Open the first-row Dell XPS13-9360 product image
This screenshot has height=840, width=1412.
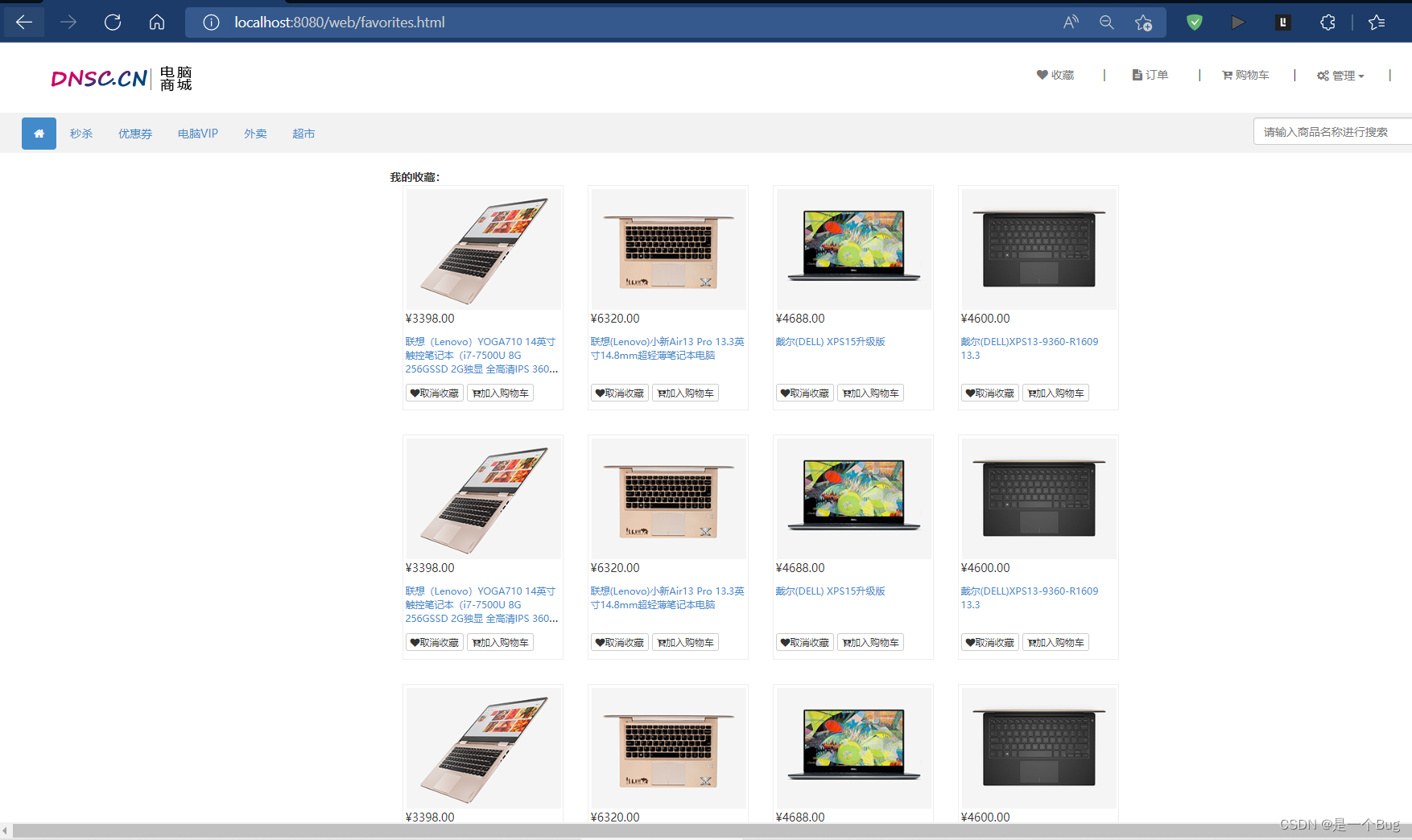tap(1038, 249)
